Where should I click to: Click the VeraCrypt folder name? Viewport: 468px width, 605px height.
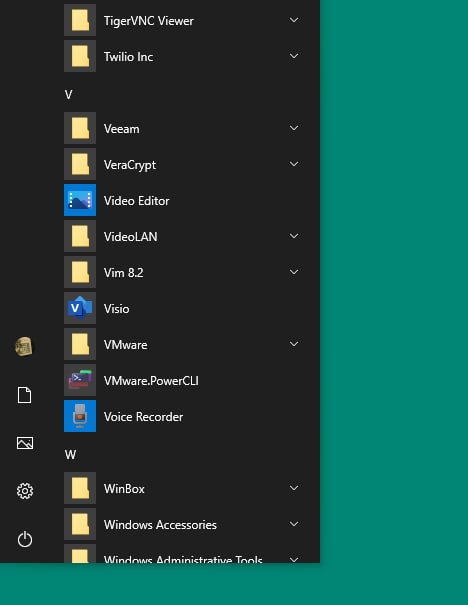click(x=130, y=165)
